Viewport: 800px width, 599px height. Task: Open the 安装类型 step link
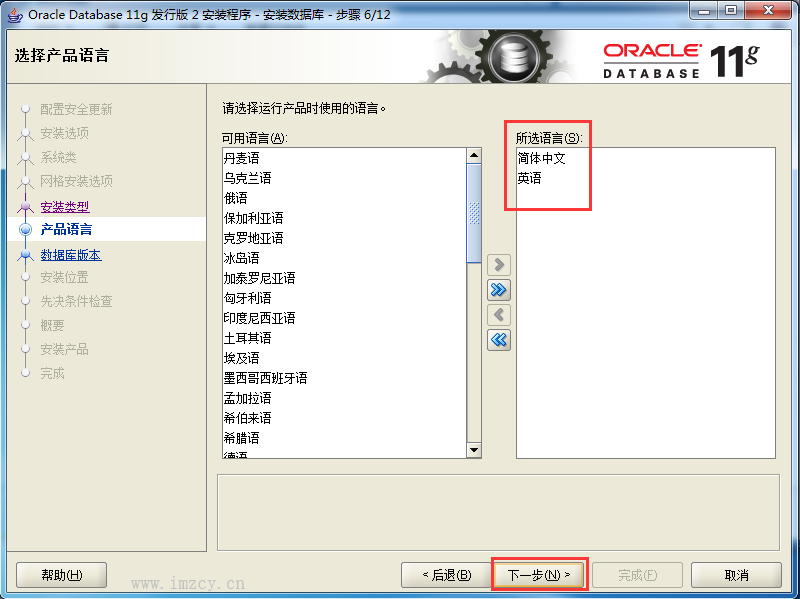coord(65,207)
